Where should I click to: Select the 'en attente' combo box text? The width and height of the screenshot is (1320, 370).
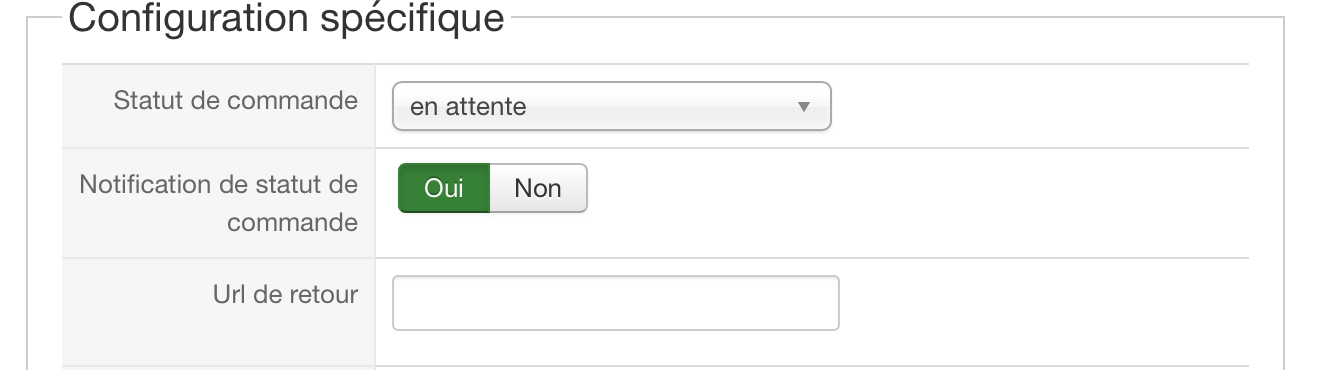[468, 107]
